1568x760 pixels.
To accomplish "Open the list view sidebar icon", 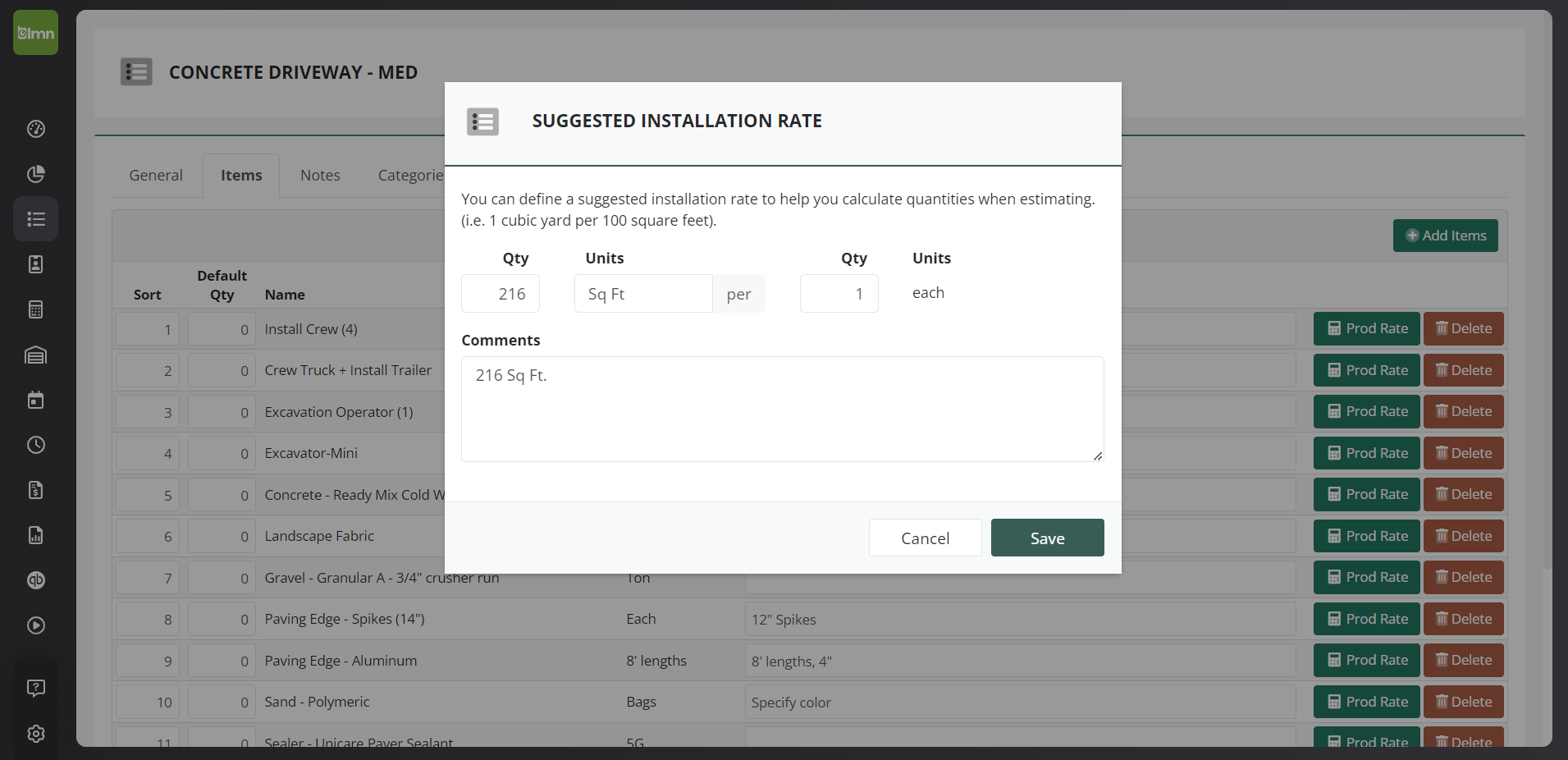I will (35, 219).
